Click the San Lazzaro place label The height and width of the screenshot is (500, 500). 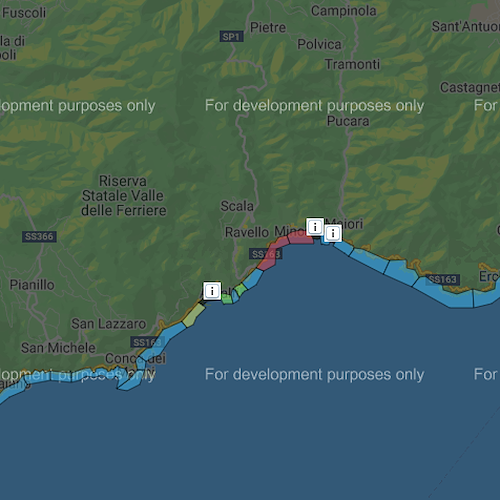[x=109, y=324]
